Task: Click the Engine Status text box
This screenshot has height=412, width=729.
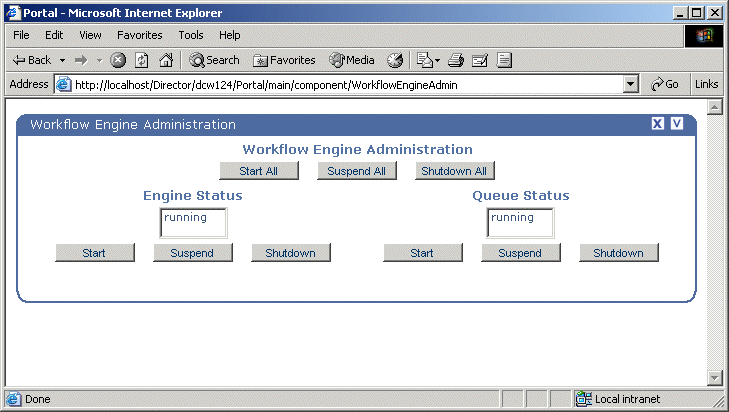Action: 193,223
